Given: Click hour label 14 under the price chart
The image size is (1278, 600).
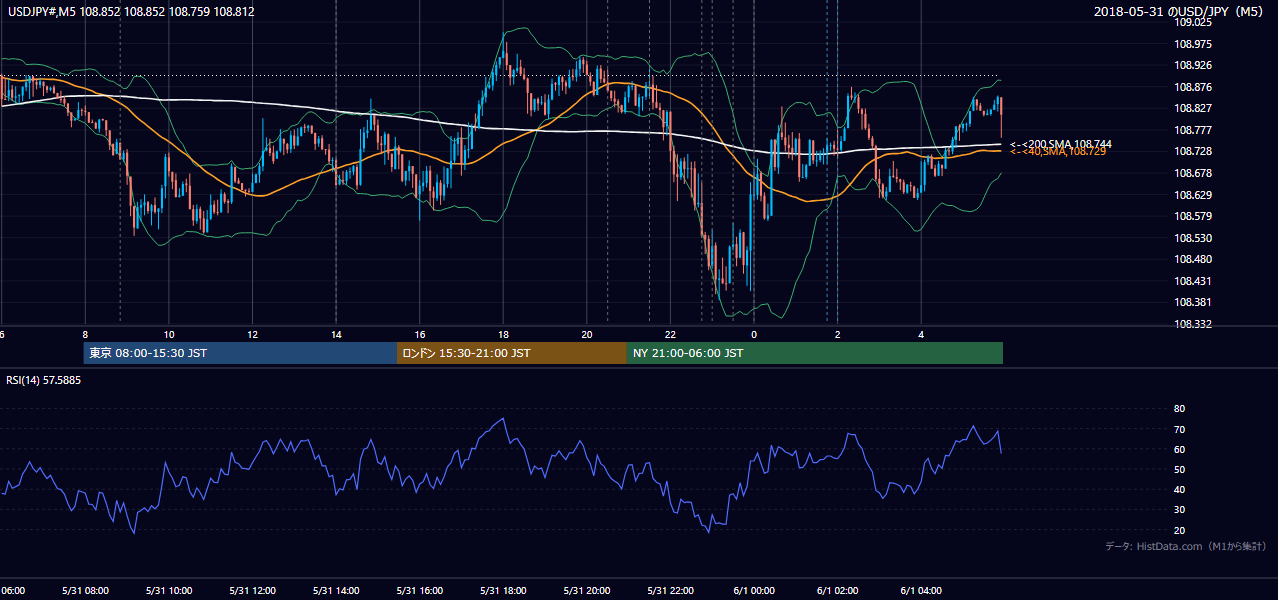Looking at the screenshot, I should point(336,335).
